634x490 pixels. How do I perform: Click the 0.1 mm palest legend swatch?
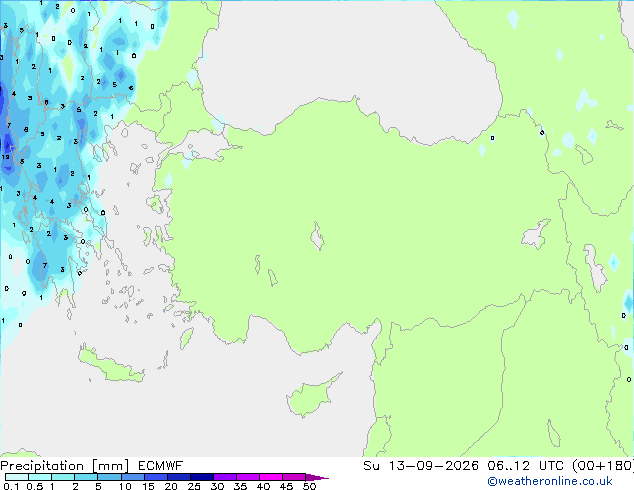[17, 477]
